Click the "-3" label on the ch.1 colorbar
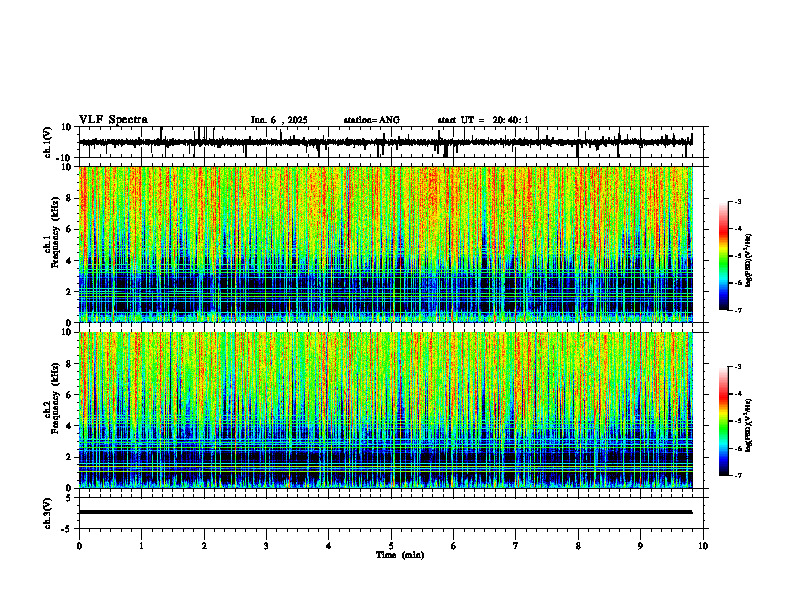 (x=738, y=201)
